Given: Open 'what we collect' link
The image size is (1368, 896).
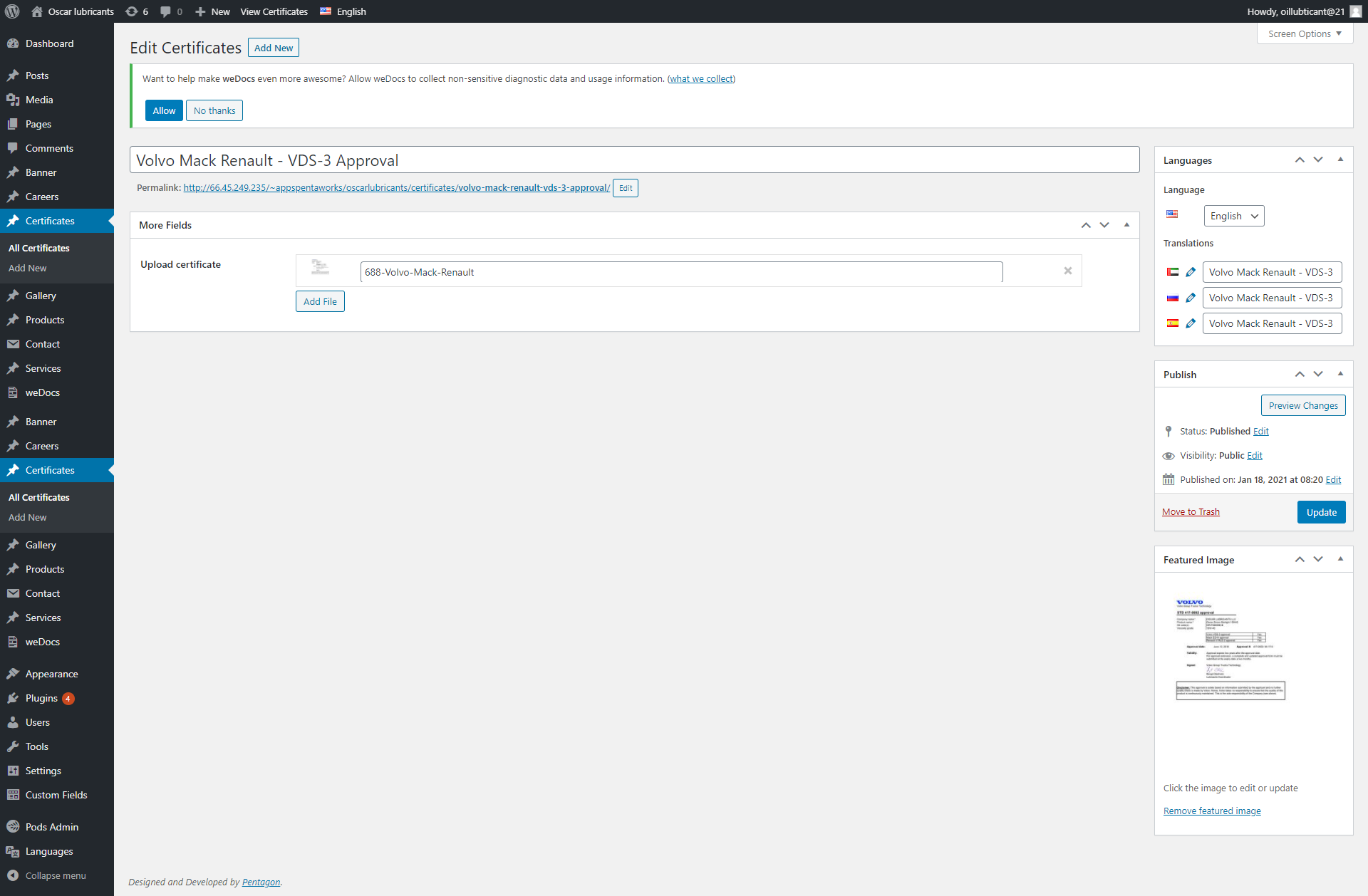Looking at the screenshot, I should point(701,78).
